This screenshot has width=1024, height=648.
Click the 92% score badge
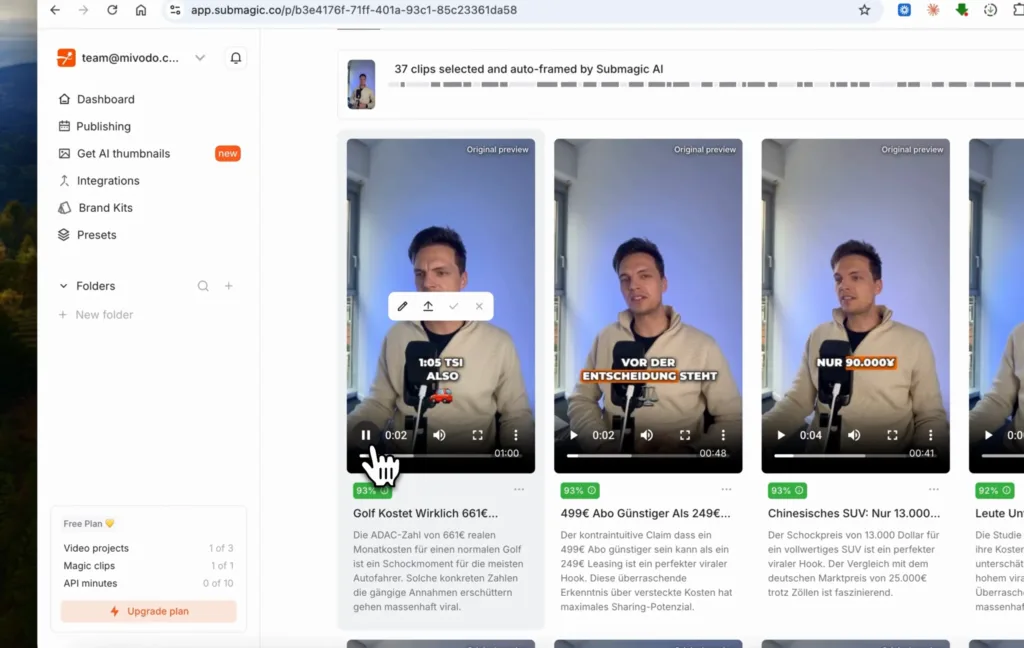(995, 491)
